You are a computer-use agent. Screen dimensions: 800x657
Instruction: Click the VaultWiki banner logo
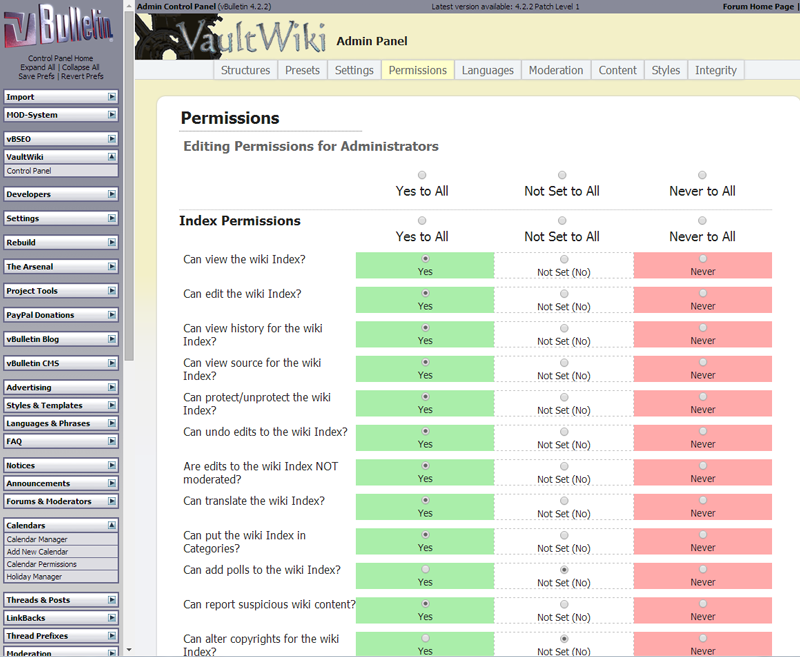click(240, 37)
